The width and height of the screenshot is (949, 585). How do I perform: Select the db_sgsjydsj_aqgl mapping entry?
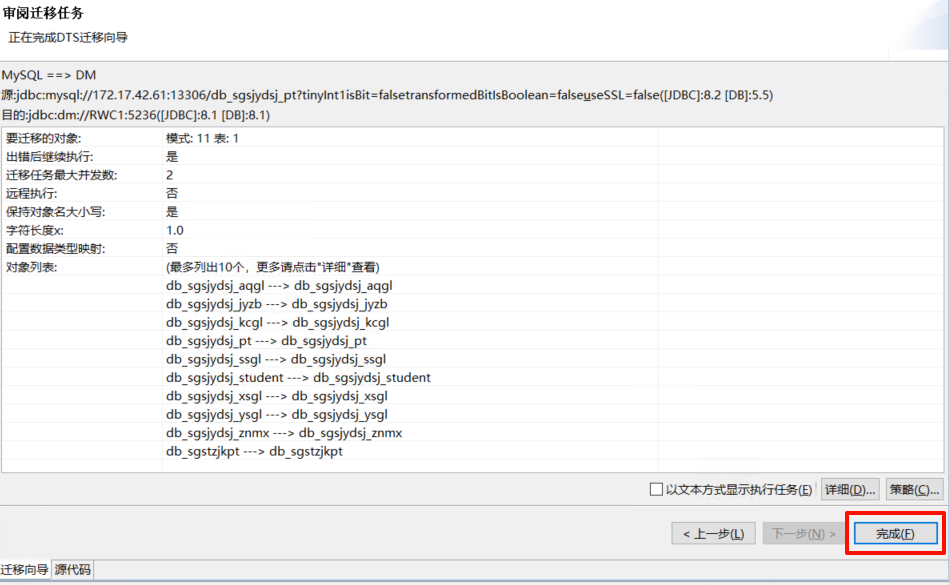(279, 285)
